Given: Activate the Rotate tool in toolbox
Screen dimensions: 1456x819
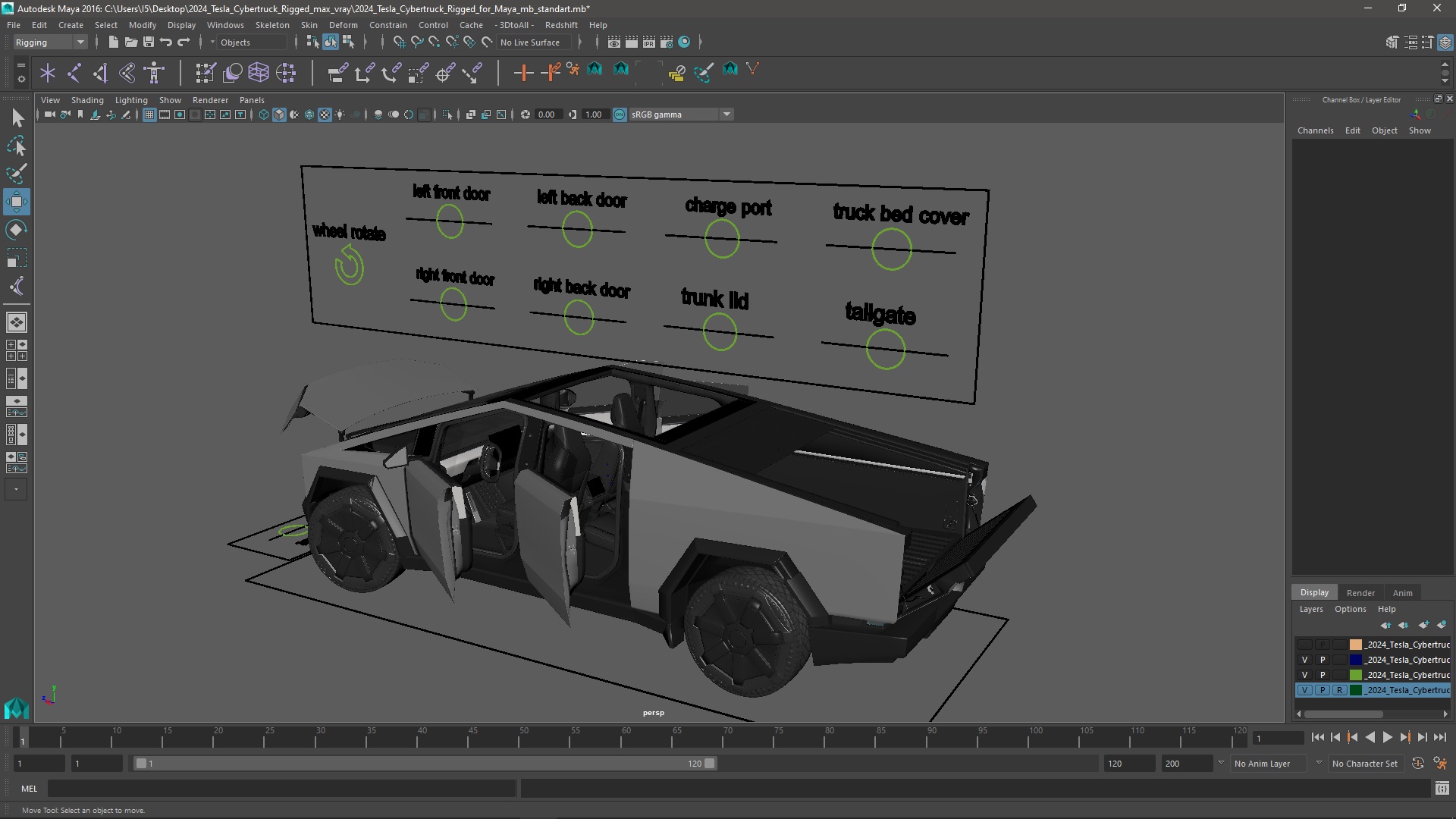Looking at the screenshot, I should click(17, 230).
